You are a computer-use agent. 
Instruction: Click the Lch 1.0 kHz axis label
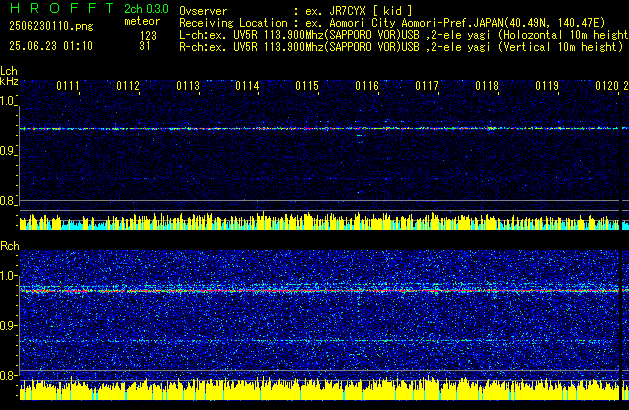7,101
